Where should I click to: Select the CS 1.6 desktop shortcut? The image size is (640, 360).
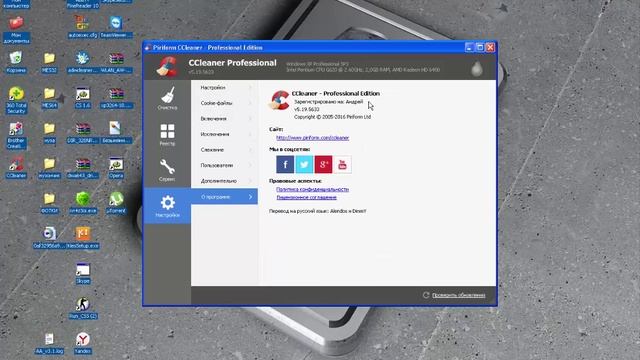[x=82, y=97]
